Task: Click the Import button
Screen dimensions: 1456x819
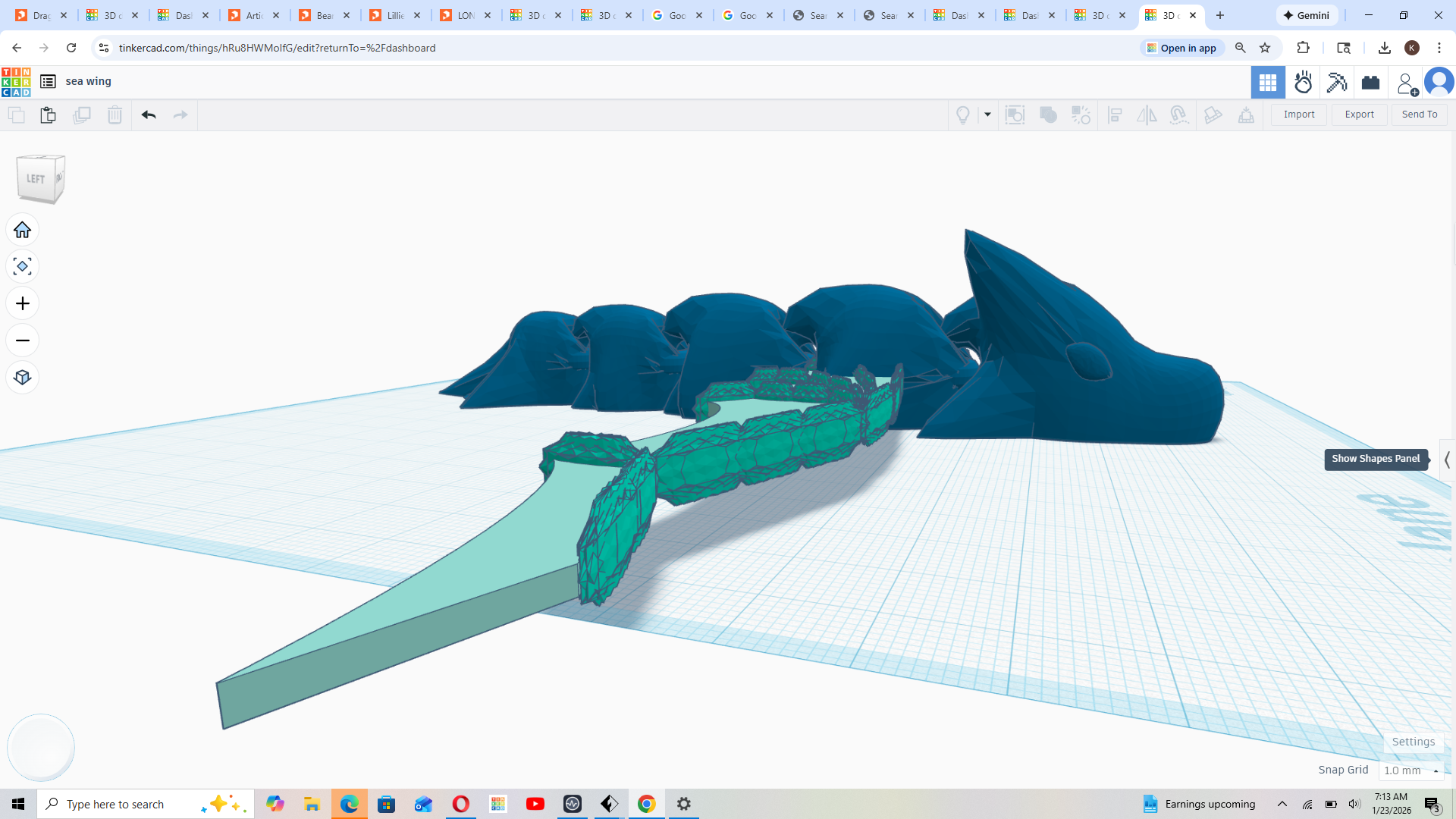Action: coord(1299,115)
